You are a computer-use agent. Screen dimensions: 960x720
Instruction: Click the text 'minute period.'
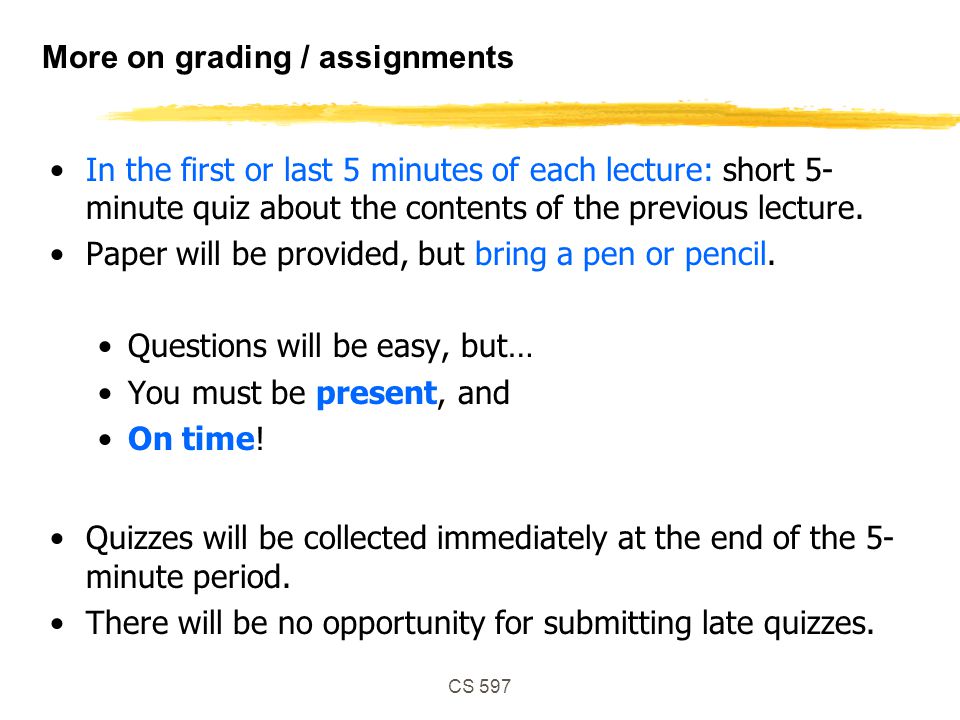point(188,577)
